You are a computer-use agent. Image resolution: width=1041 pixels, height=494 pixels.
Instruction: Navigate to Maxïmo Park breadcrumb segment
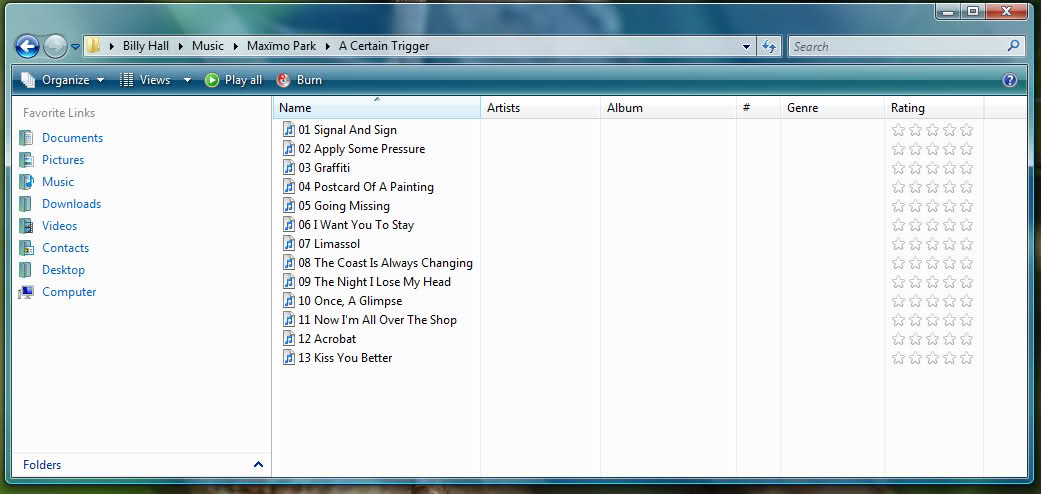point(281,46)
